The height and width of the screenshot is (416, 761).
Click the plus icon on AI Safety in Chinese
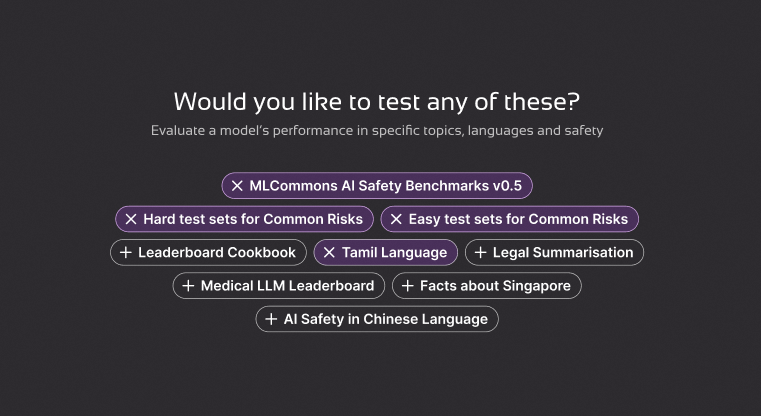(x=271, y=320)
